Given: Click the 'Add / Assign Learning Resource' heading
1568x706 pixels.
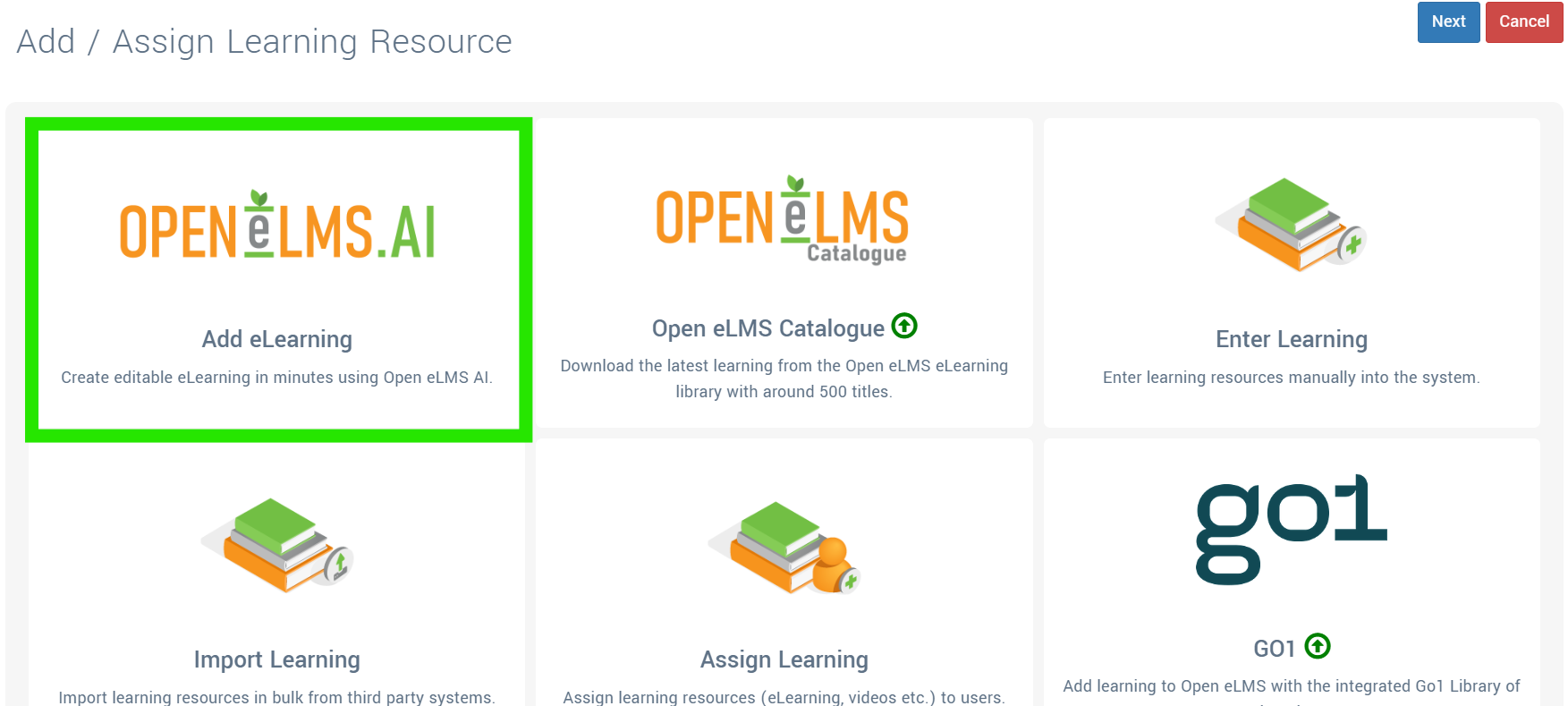Looking at the screenshot, I should pyautogui.click(x=265, y=42).
